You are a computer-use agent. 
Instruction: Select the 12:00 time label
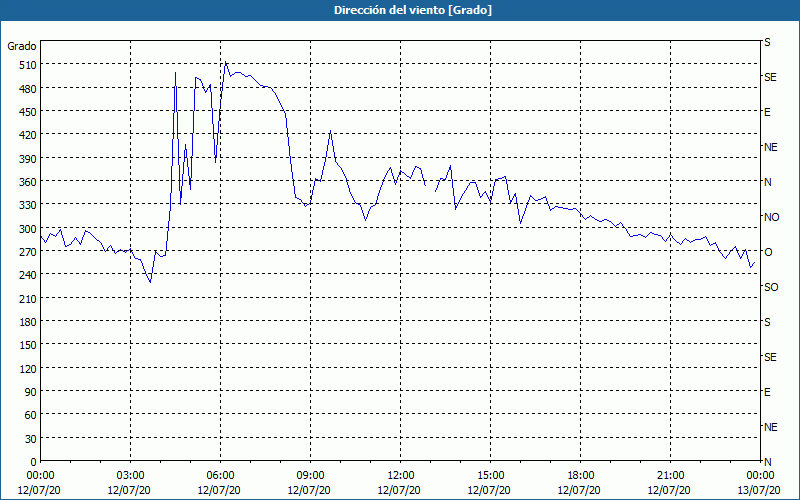(x=401, y=476)
